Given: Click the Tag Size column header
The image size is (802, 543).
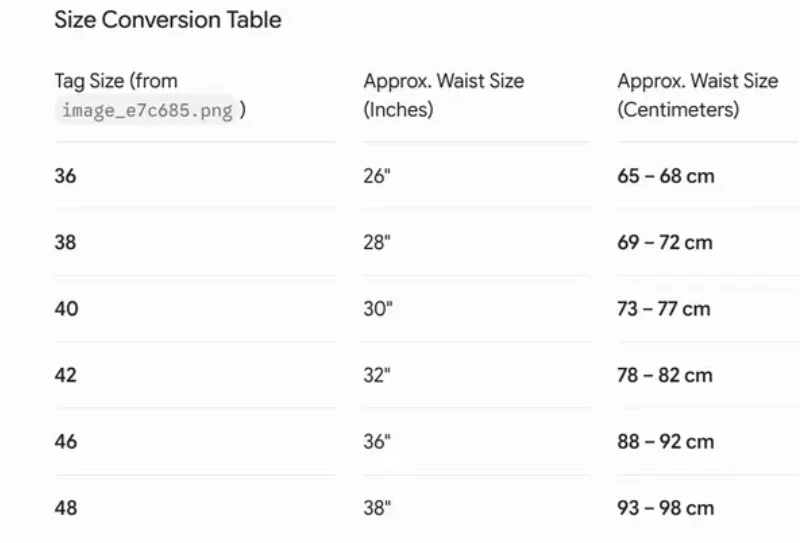Looking at the screenshot, I should click(150, 96).
